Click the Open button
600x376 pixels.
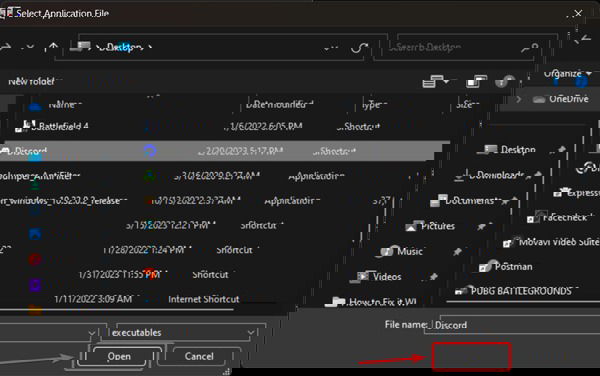click(x=119, y=356)
